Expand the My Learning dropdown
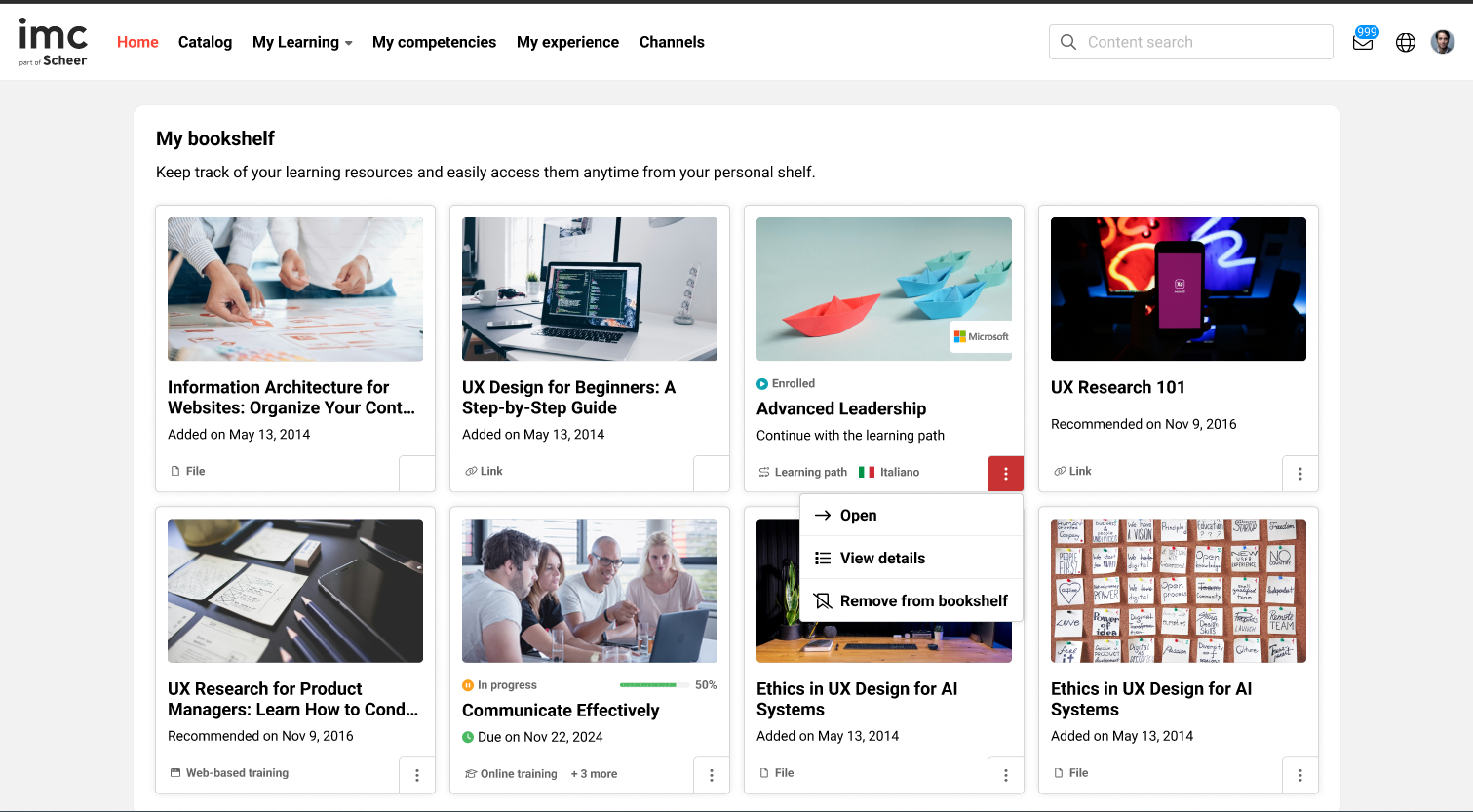Screen dimensions: 1473x812 [302, 42]
